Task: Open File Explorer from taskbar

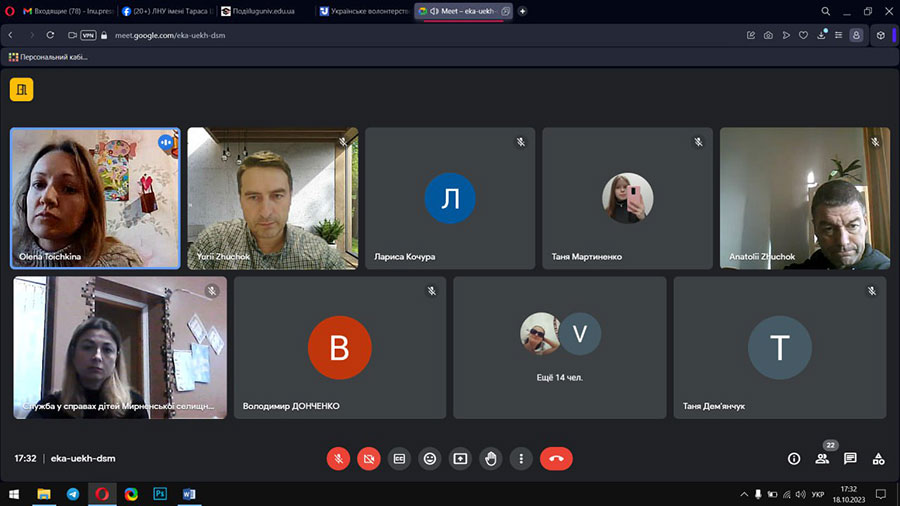Action: point(44,494)
